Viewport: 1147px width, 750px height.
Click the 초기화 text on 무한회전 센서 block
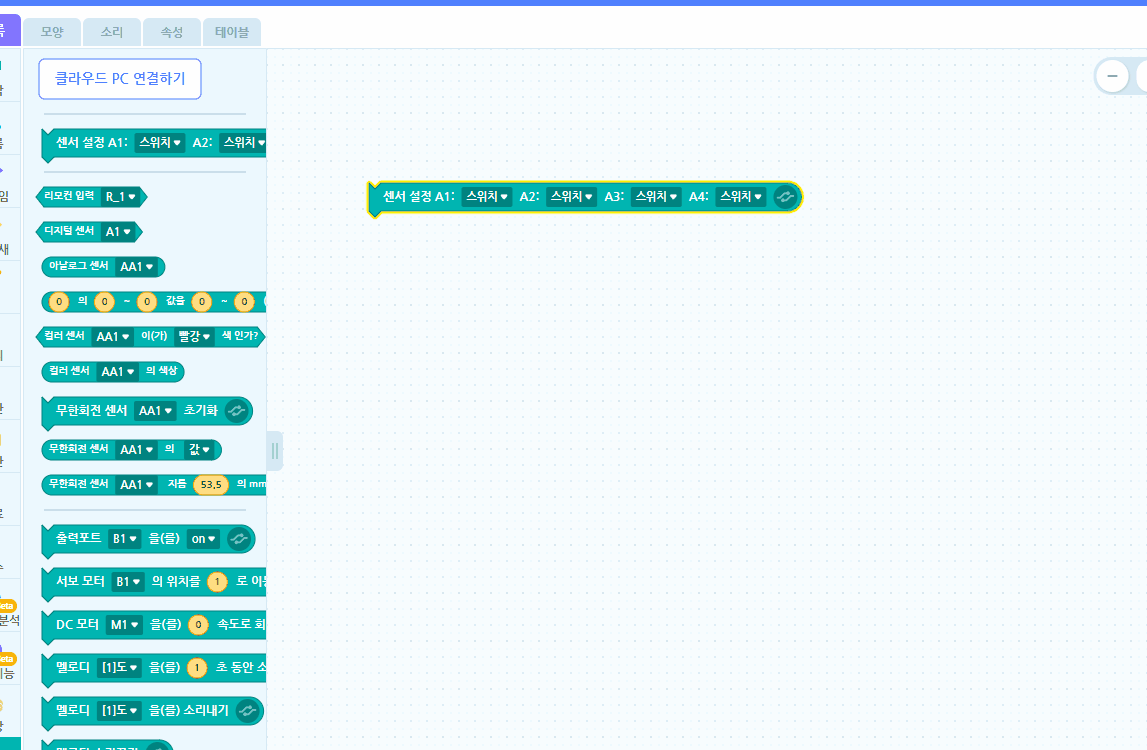200,410
